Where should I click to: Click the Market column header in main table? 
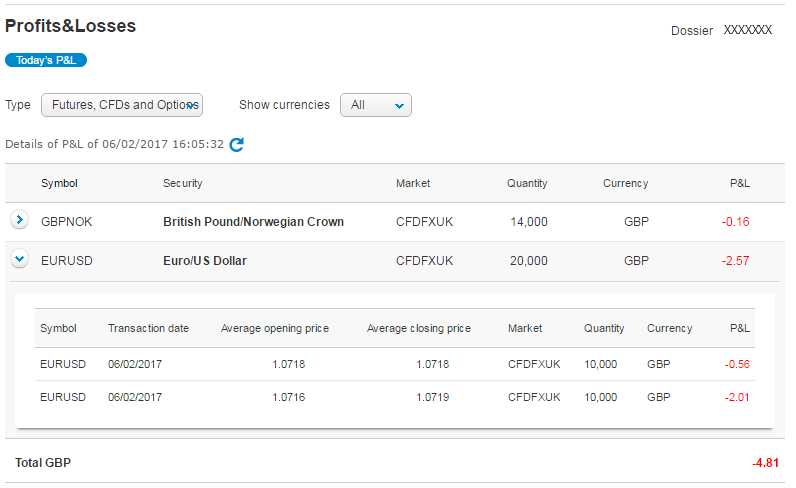(413, 183)
